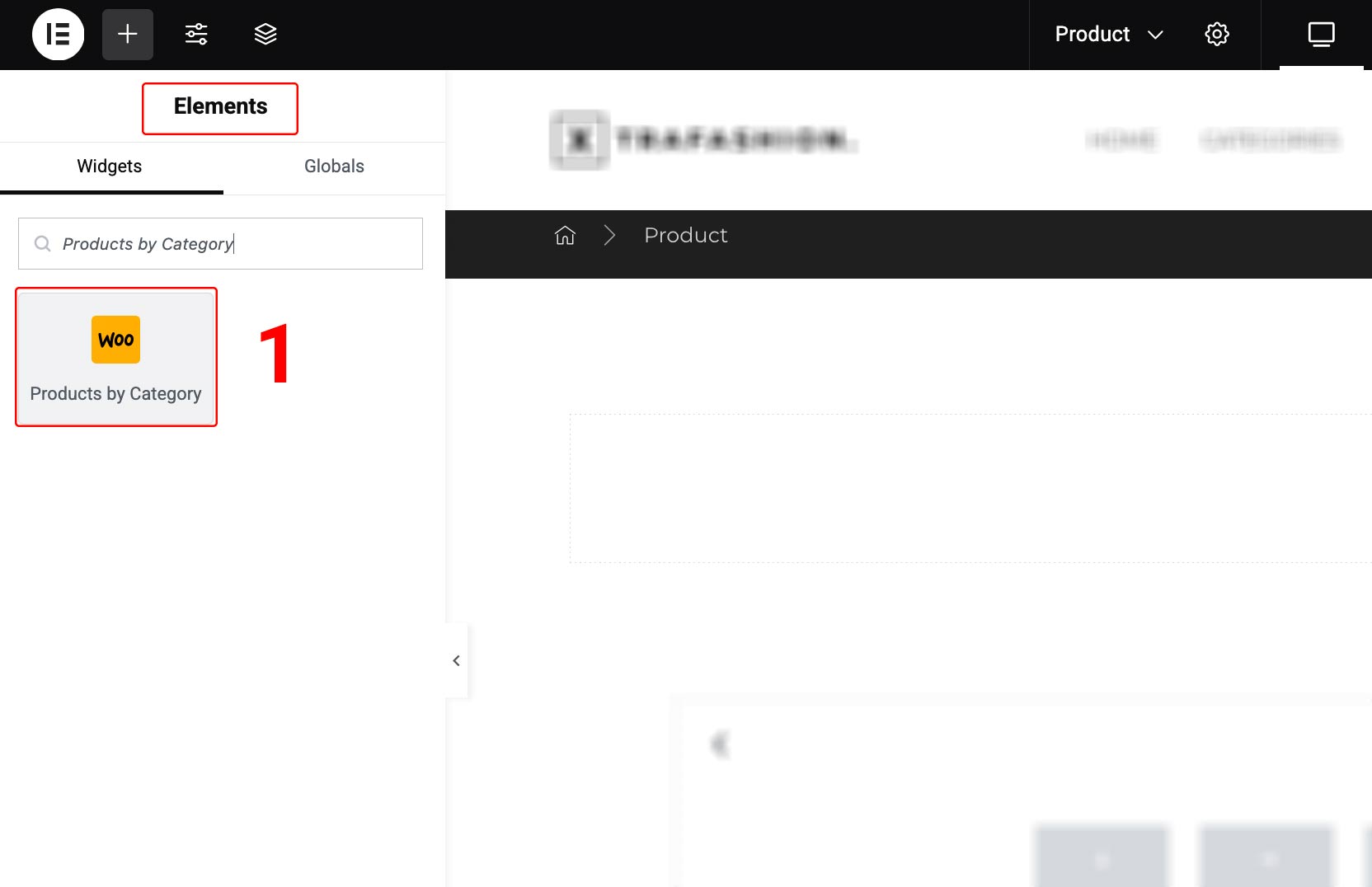Click the Add Element plus button

(x=128, y=35)
